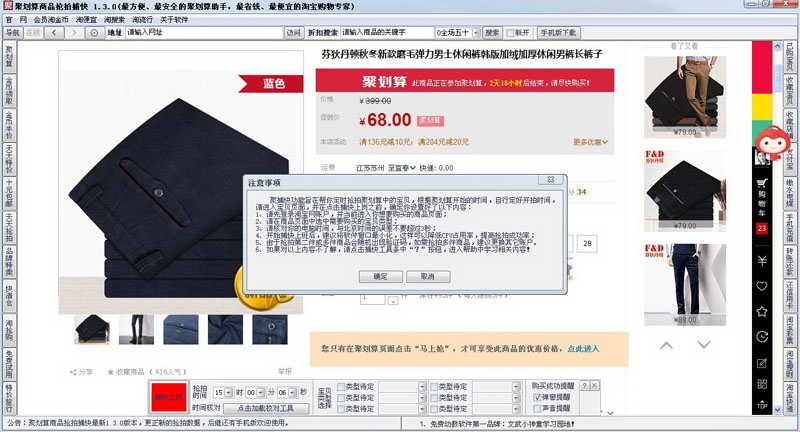Click the 搜索 button
The width and height of the screenshot is (800, 432).
coord(492,33)
